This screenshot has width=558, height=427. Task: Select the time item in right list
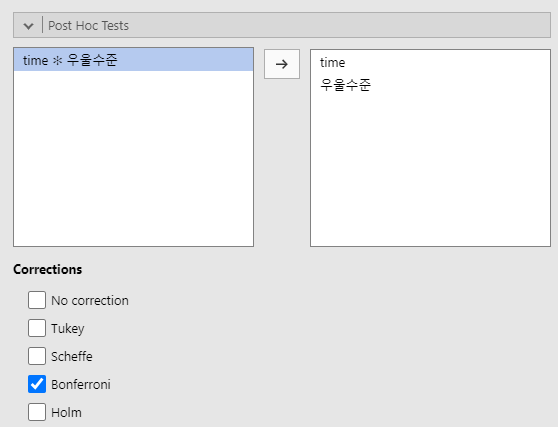tap(332, 63)
